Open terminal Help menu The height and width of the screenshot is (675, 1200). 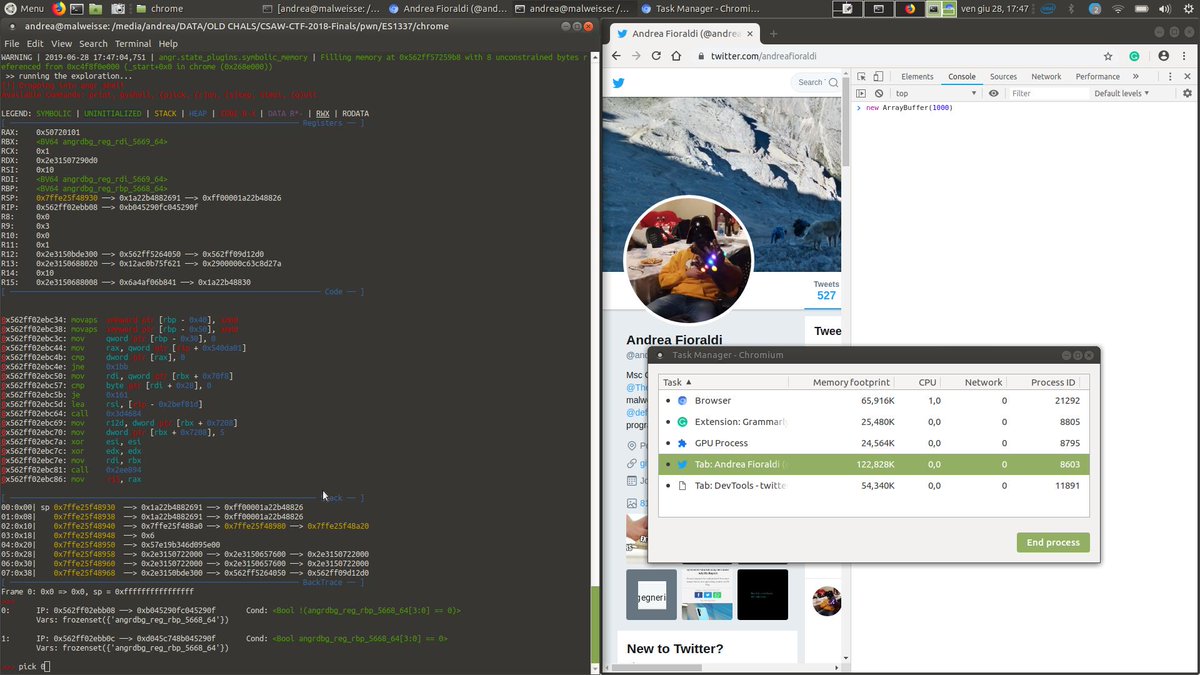coord(168,44)
